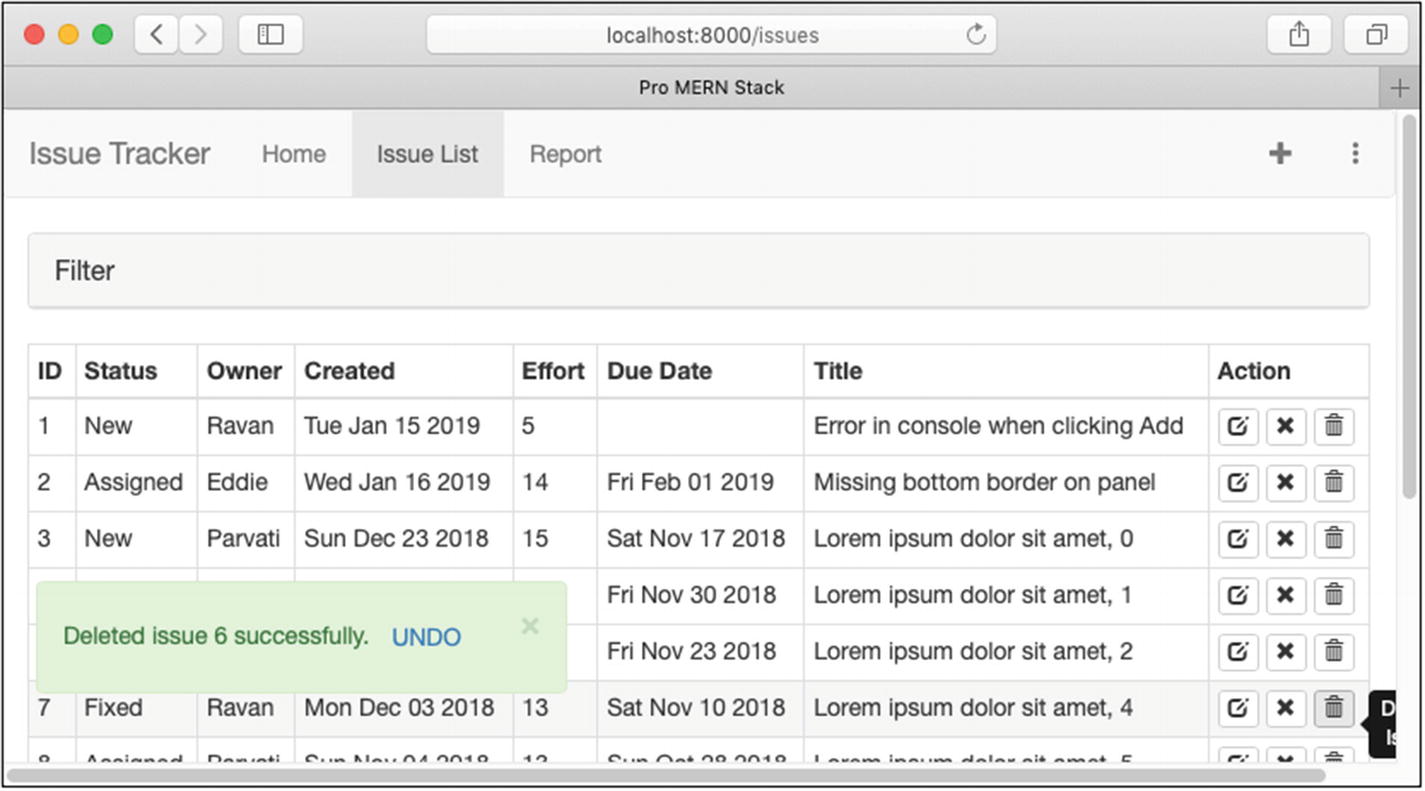Click UNDO in the deletion toast

pyautogui.click(x=426, y=637)
